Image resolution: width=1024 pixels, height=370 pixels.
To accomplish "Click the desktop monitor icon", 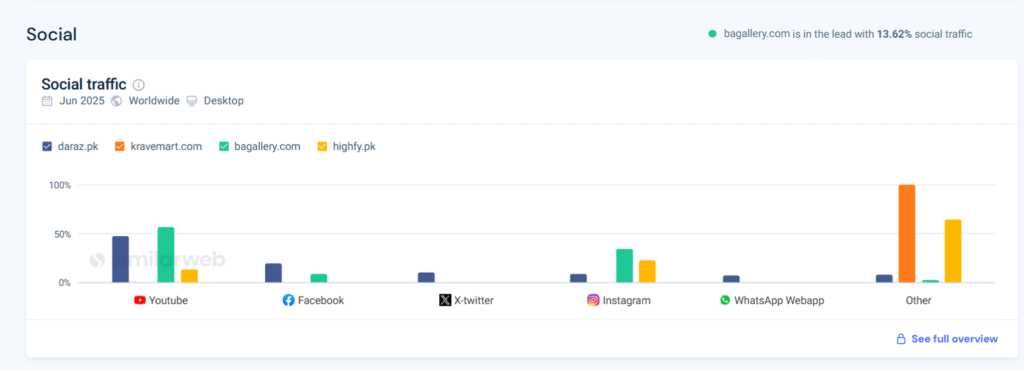I will pyautogui.click(x=192, y=101).
